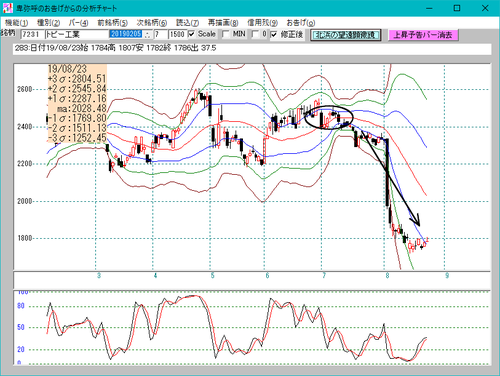This screenshot has height=376, width=500.
Task: Click the 1500 scale input field
Action: click(177, 34)
